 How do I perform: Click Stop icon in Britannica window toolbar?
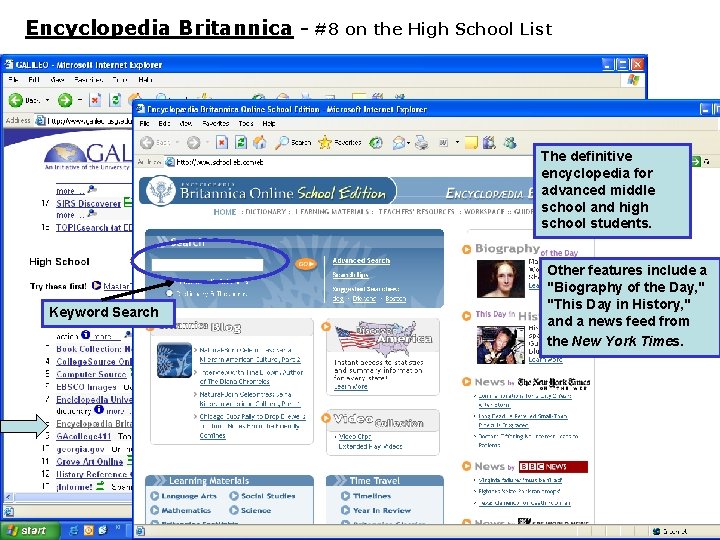pos(222,143)
